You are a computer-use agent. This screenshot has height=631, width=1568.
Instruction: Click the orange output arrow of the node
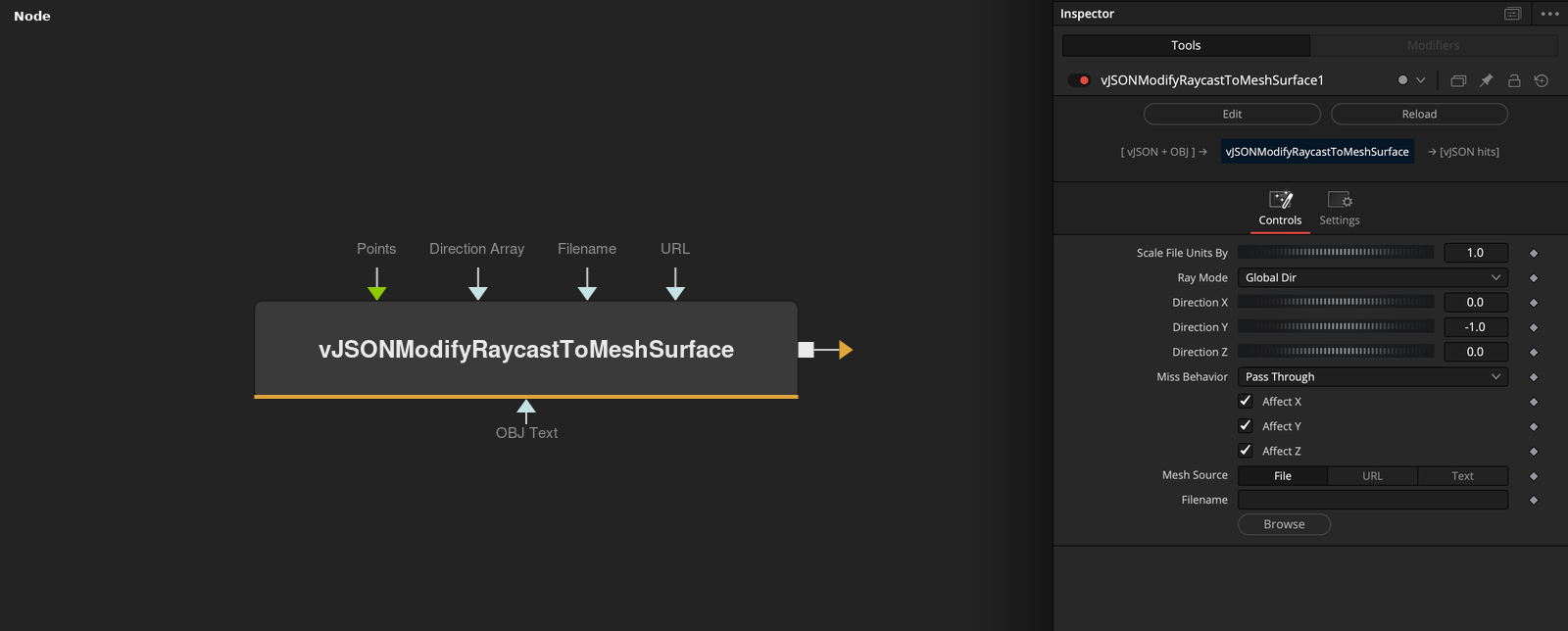846,350
